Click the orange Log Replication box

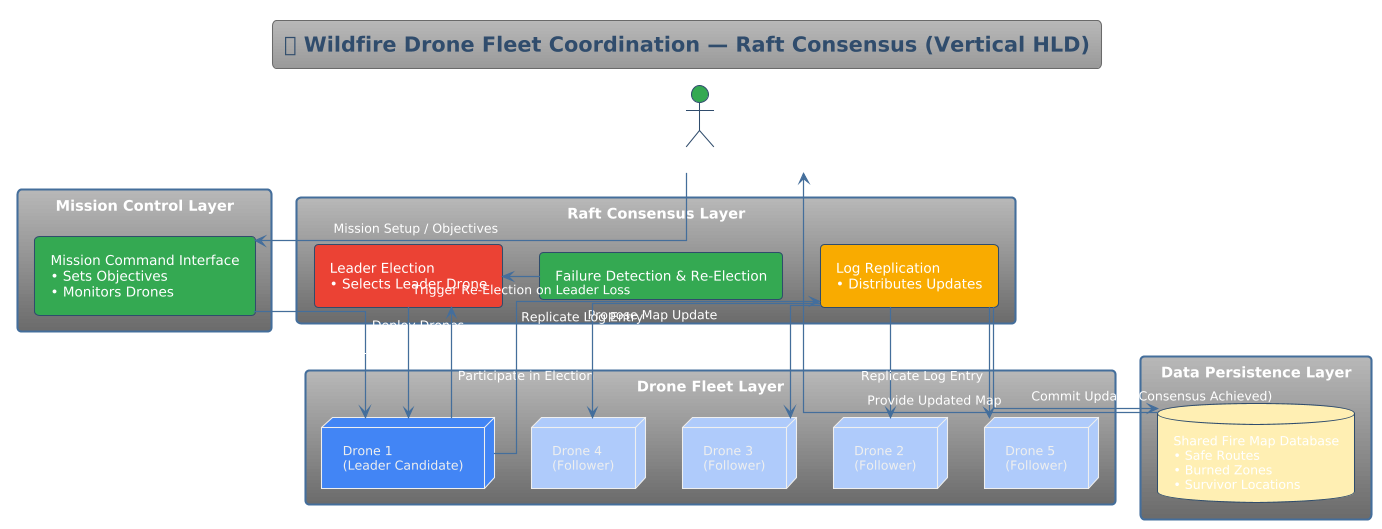tap(909, 276)
